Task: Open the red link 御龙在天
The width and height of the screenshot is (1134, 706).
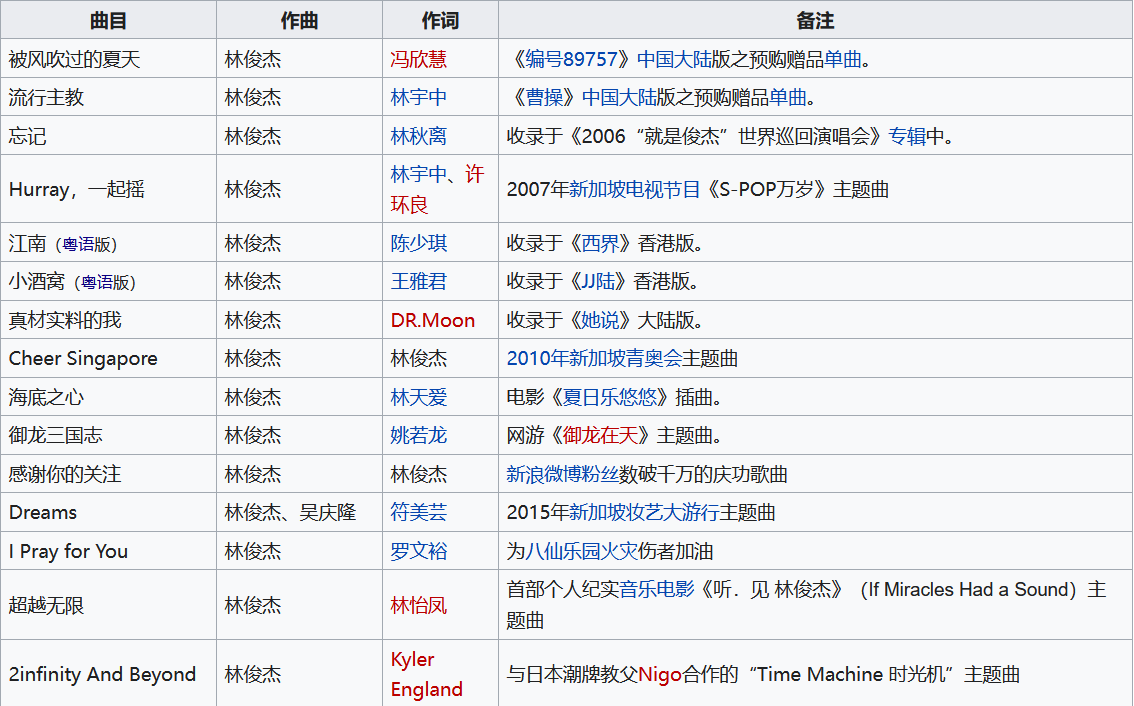Action: [x=600, y=435]
